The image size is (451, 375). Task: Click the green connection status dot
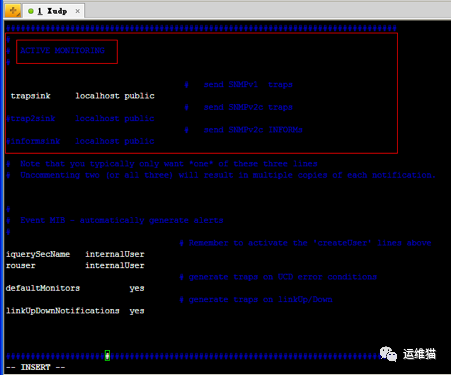coord(31,11)
